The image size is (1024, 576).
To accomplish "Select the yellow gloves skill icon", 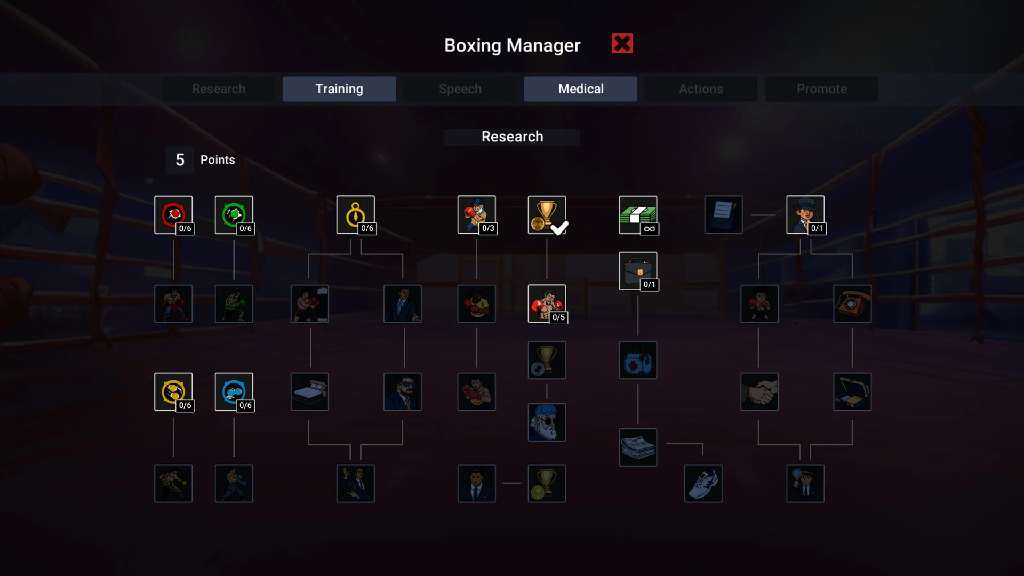I will click(173, 392).
